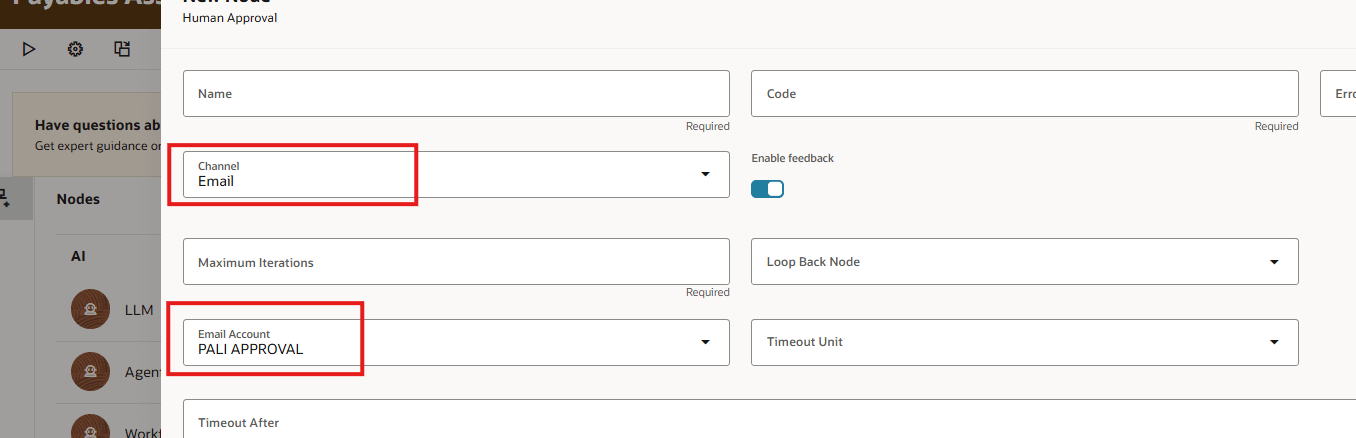
Task: Select the add-node icon in left sidebar
Action: [x=5, y=198]
